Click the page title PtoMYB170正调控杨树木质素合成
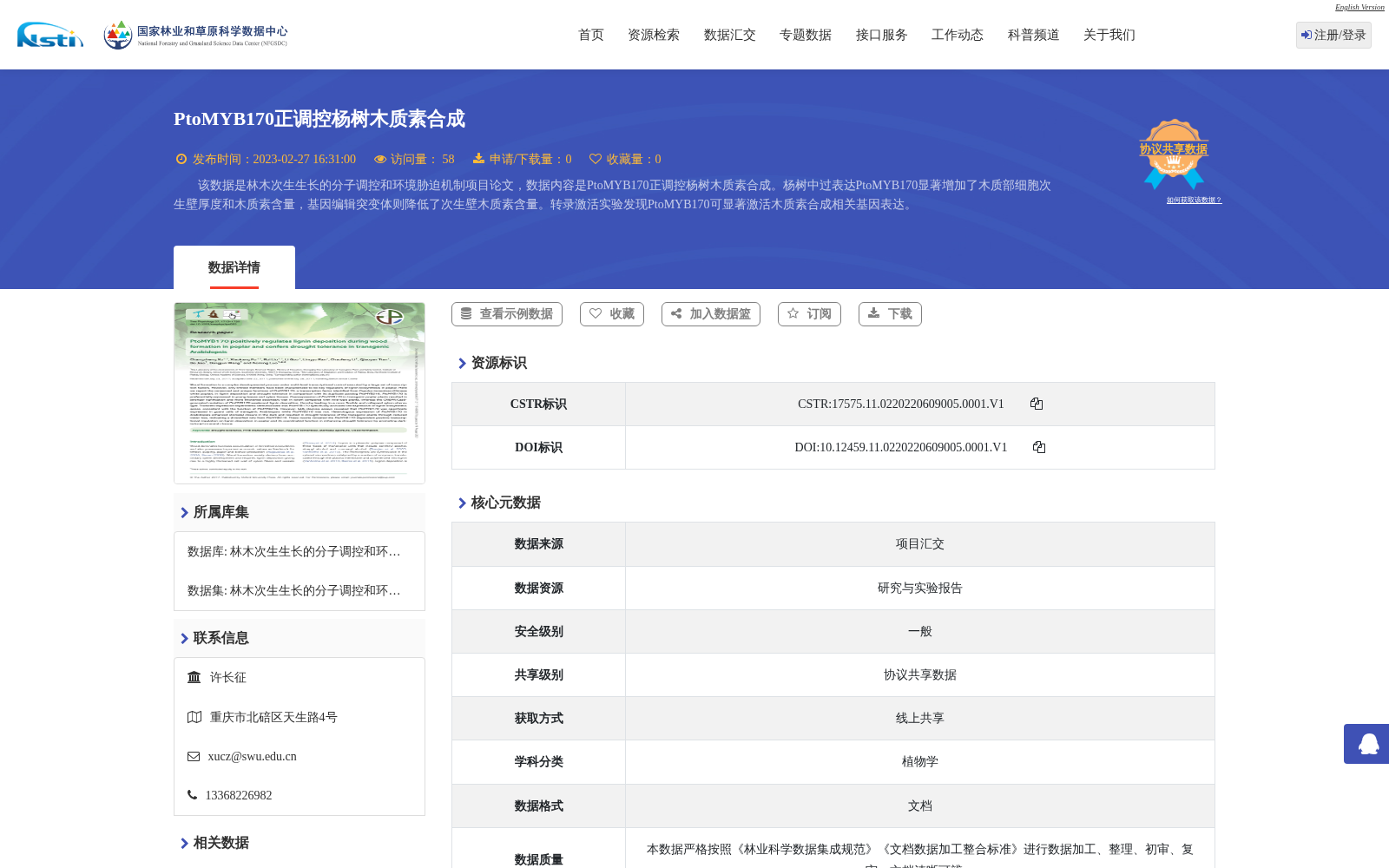The height and width of the screenshot is (868, 1389). pyautogui.click(x=319, y=119)
